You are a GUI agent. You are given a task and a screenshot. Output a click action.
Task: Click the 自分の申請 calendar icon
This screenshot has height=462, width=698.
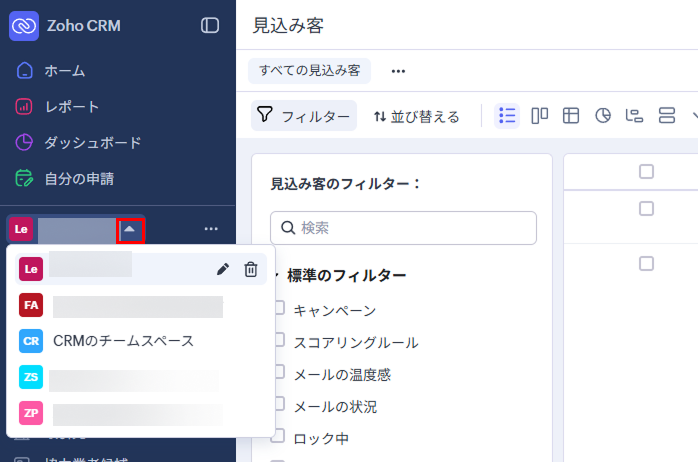(x=24, y=178)
